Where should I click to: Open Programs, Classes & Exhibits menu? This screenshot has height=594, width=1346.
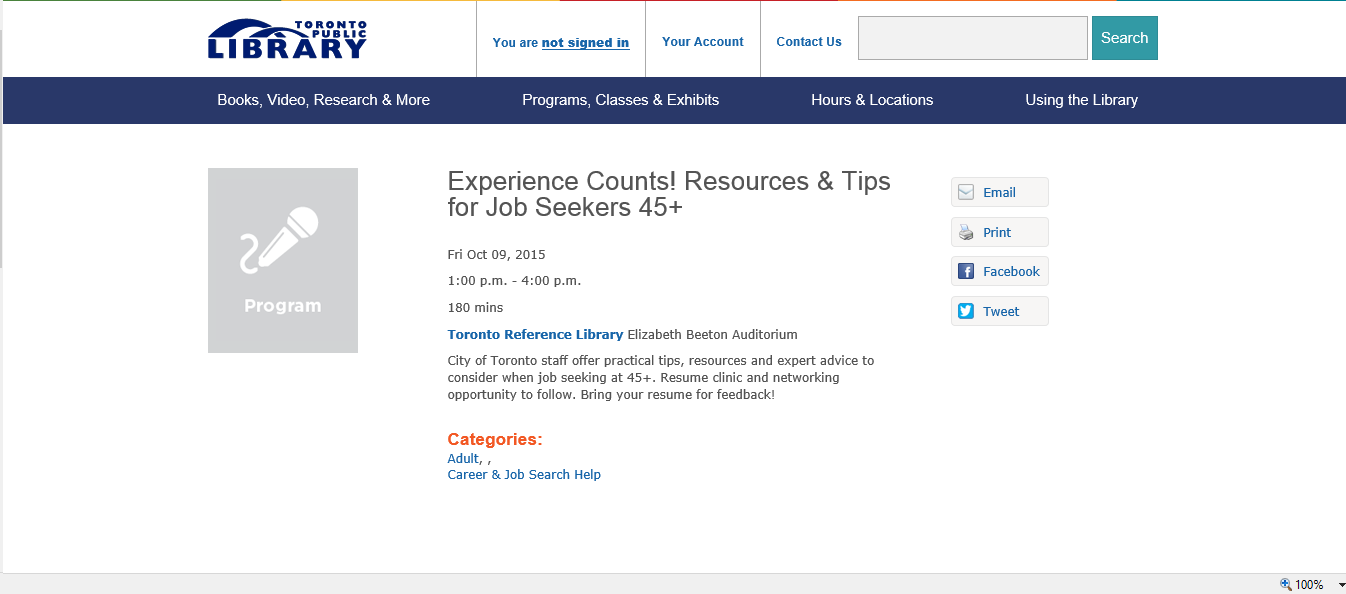[x=620, y=100]
